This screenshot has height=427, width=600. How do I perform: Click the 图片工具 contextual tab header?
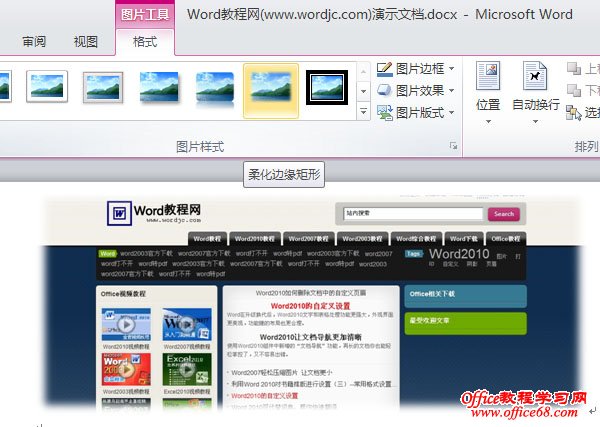[145, 15]
